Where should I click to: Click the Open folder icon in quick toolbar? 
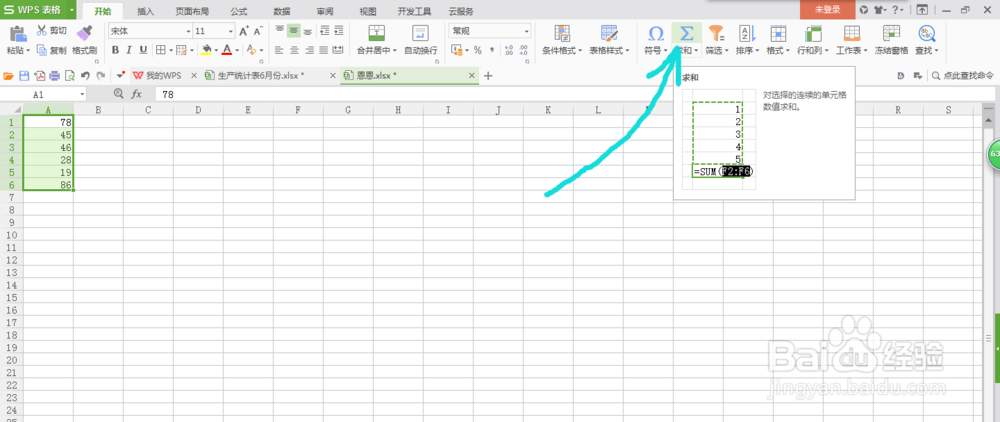9,76
